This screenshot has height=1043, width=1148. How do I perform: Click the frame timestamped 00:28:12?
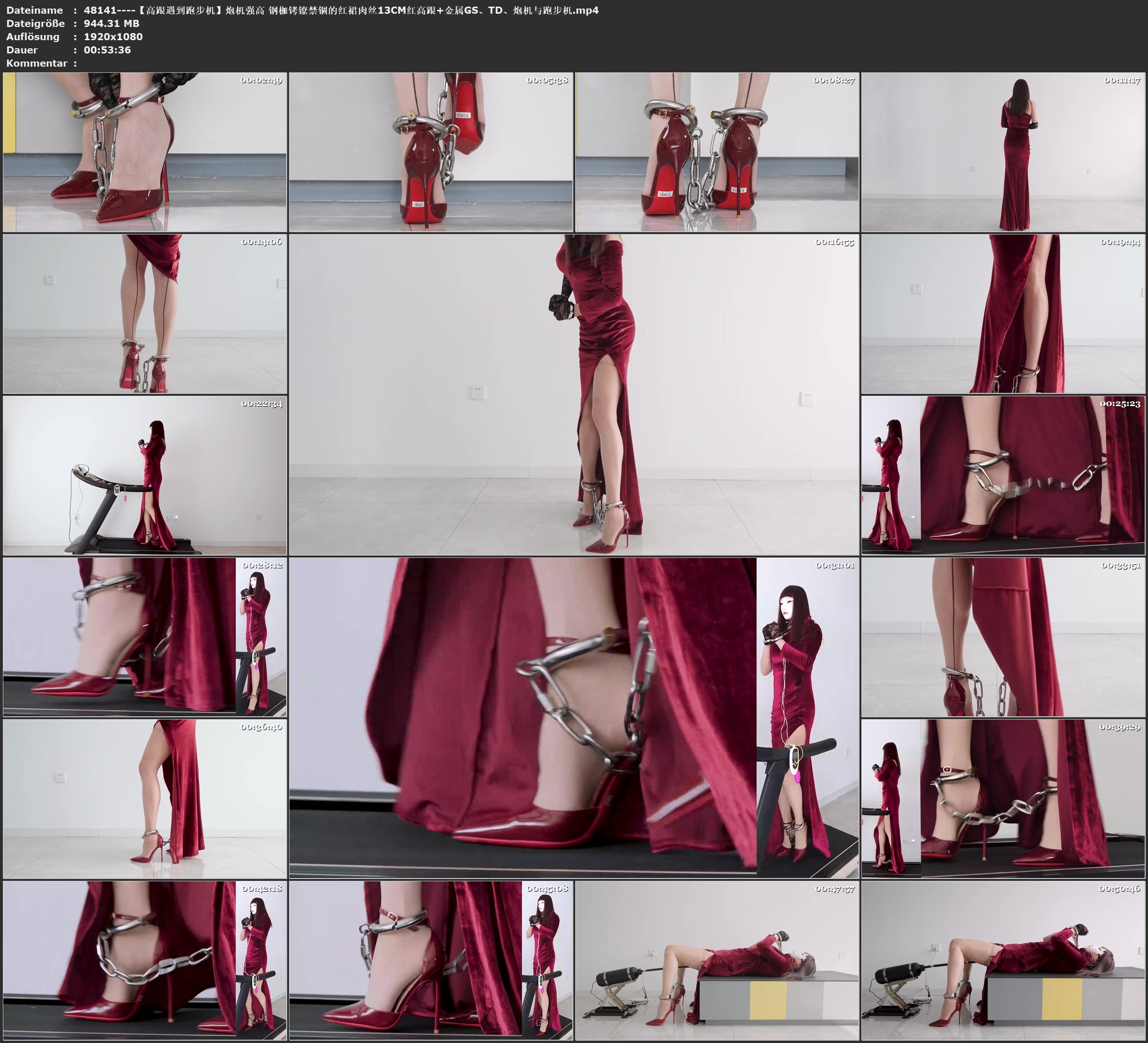tap(145, 637)
